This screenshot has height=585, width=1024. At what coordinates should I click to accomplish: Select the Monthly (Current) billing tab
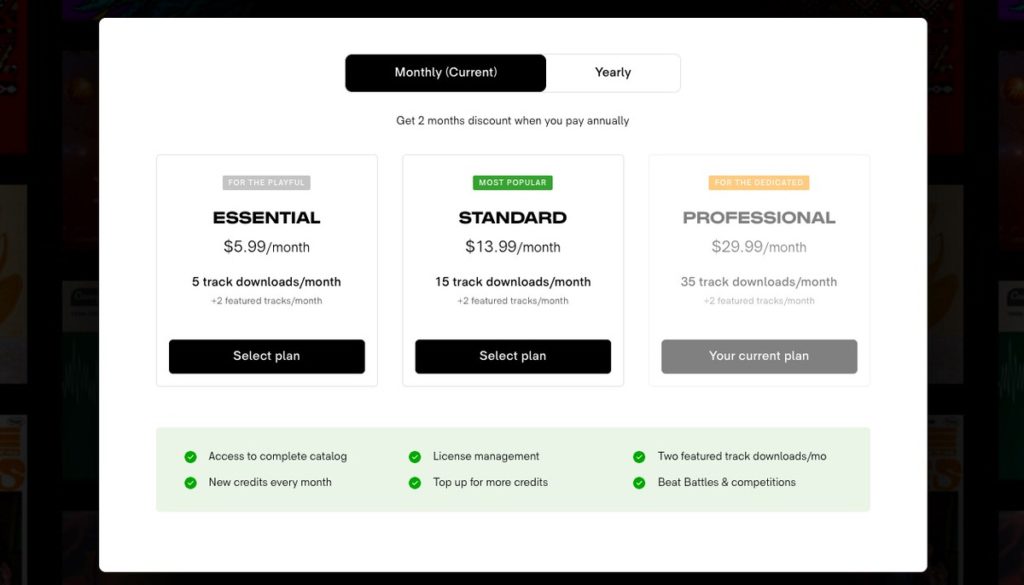444,72
